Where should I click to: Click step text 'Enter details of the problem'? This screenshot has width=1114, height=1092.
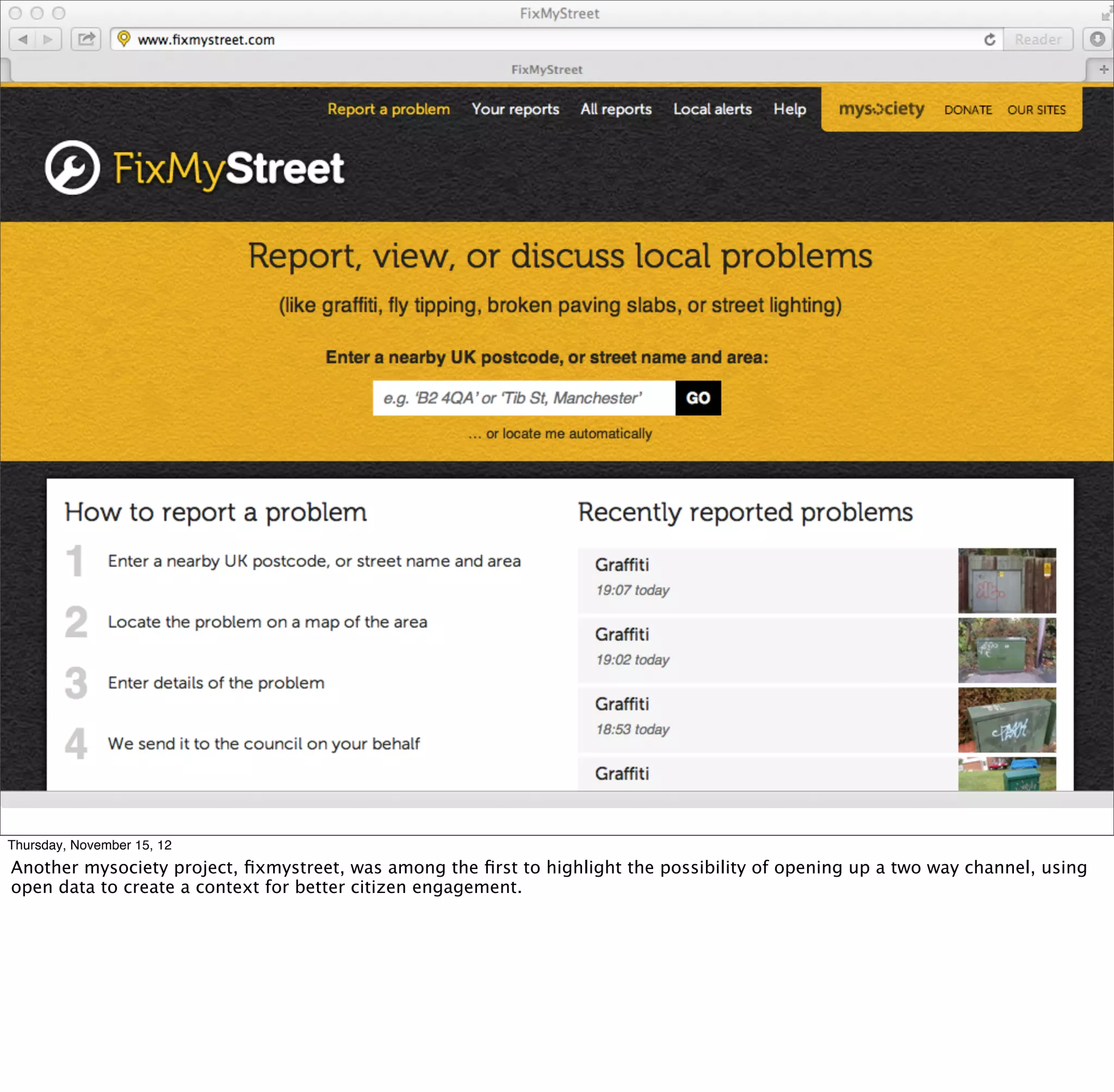tap(216, 682)
